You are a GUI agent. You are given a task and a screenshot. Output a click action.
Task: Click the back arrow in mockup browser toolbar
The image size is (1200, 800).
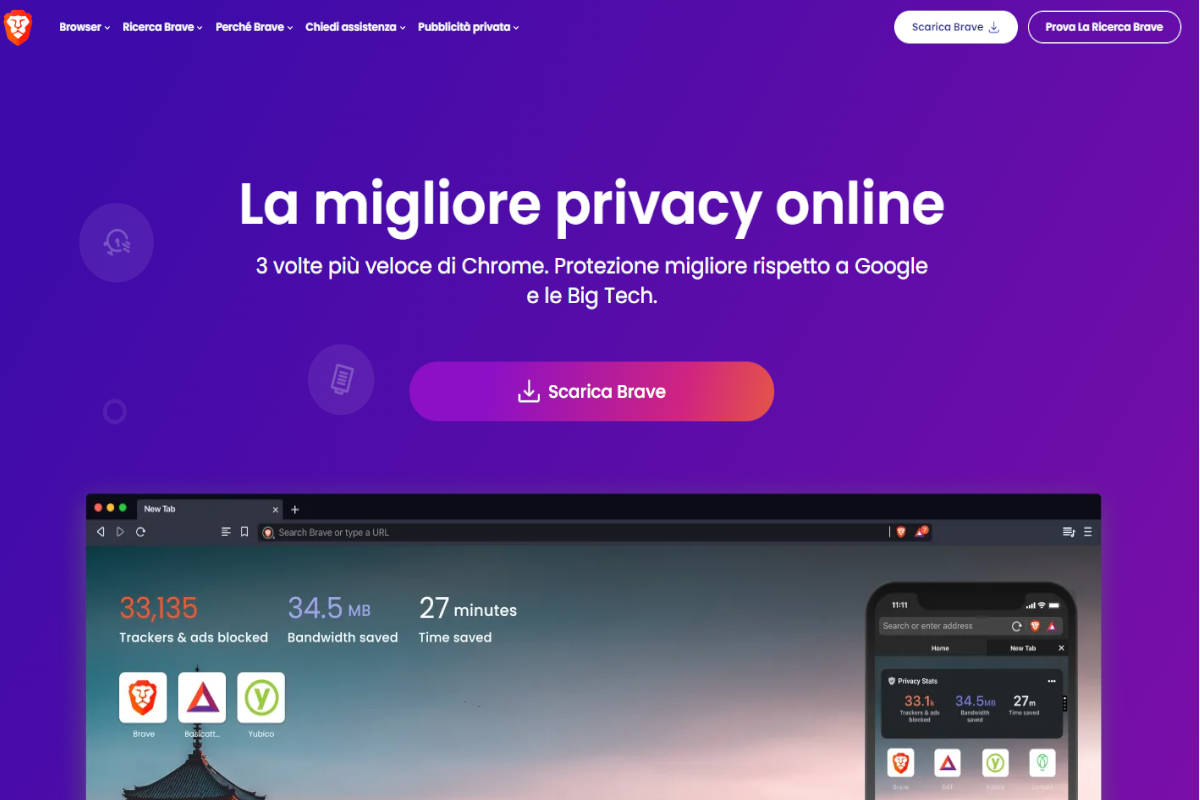tap(100, 532)
